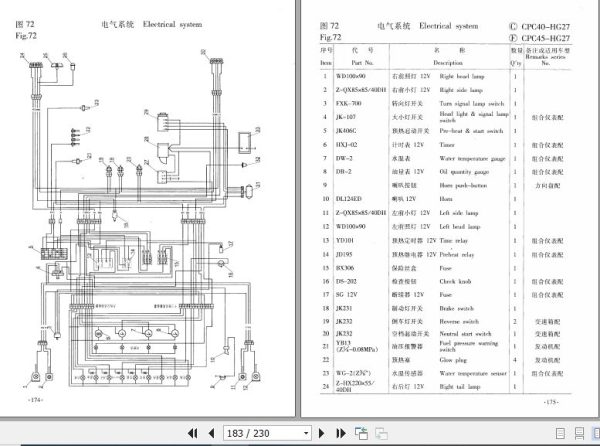
Task: Click the 'Right head lamp' description
Action: point(461,77)
